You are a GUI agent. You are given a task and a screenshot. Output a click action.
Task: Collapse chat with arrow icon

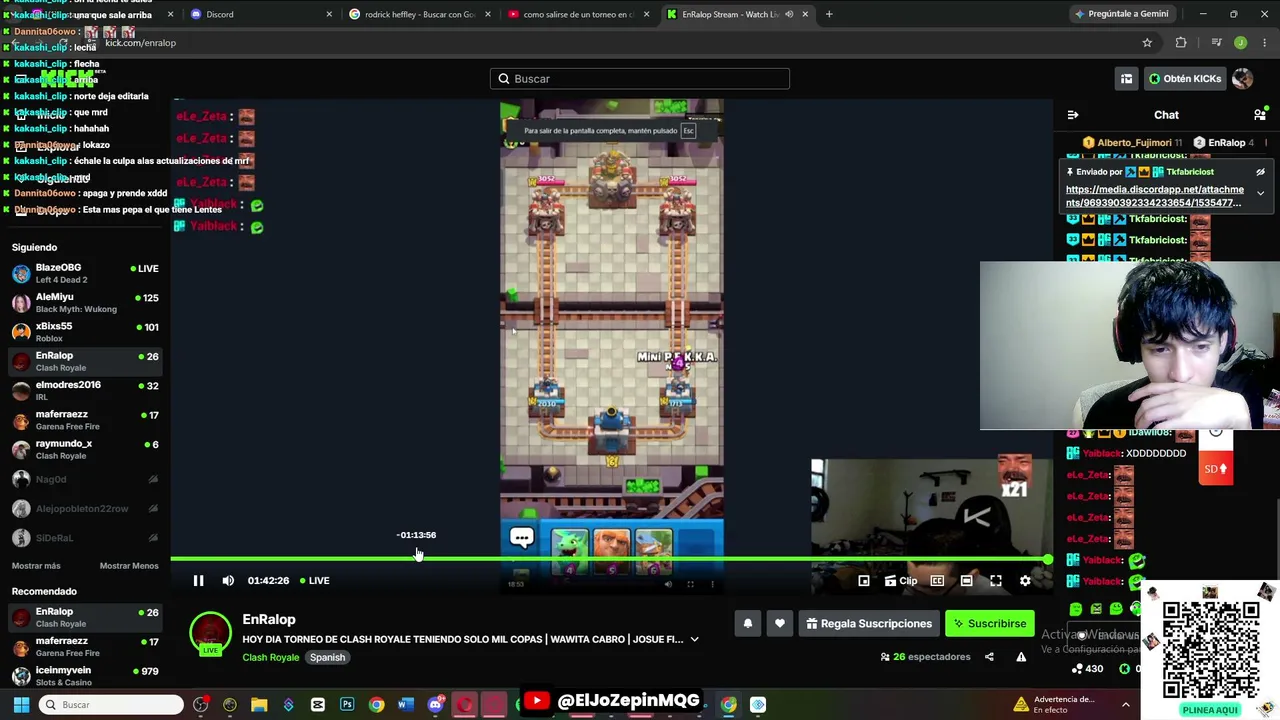(1073, 115)
